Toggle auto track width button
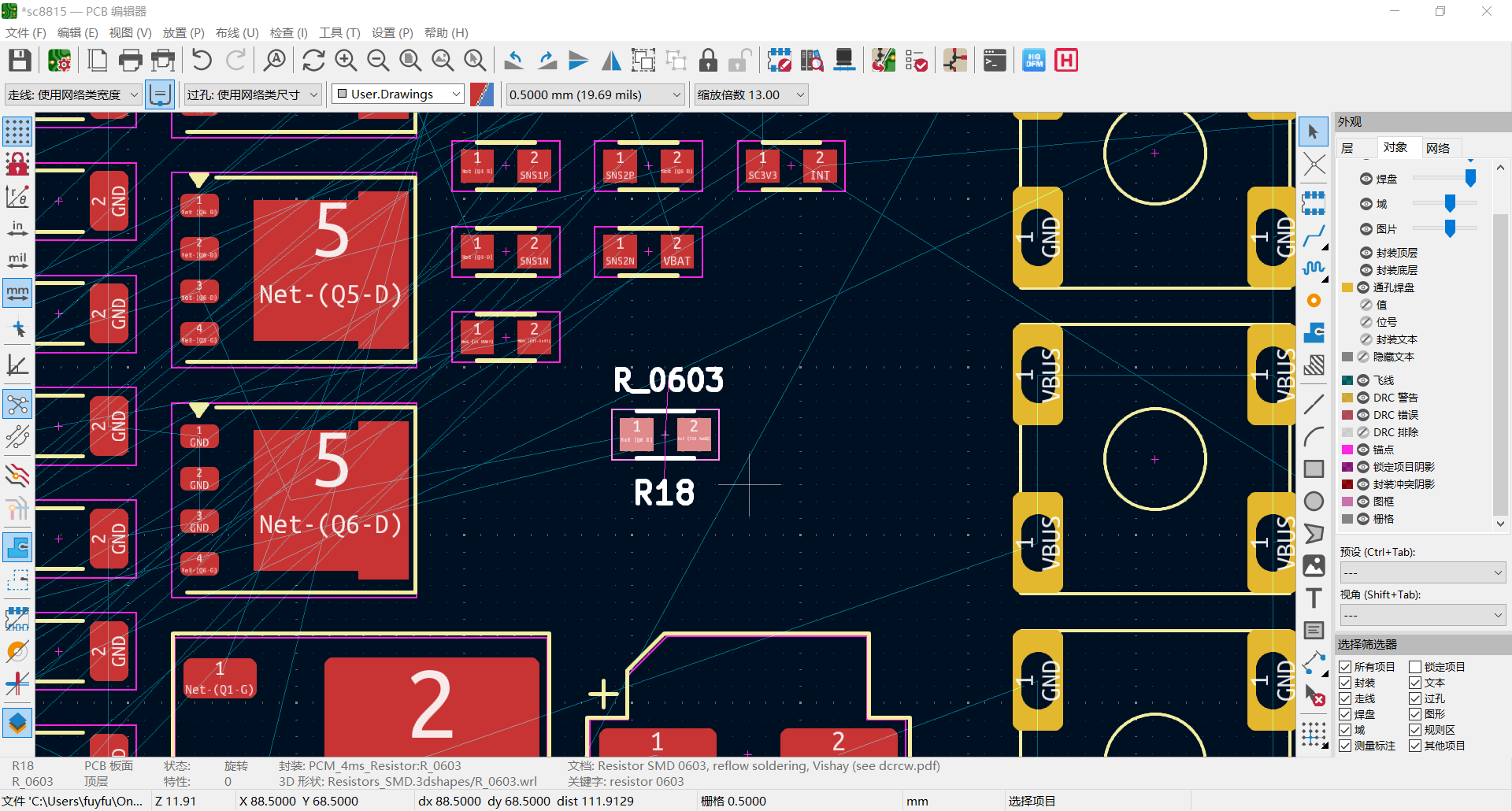 (160, 94)
